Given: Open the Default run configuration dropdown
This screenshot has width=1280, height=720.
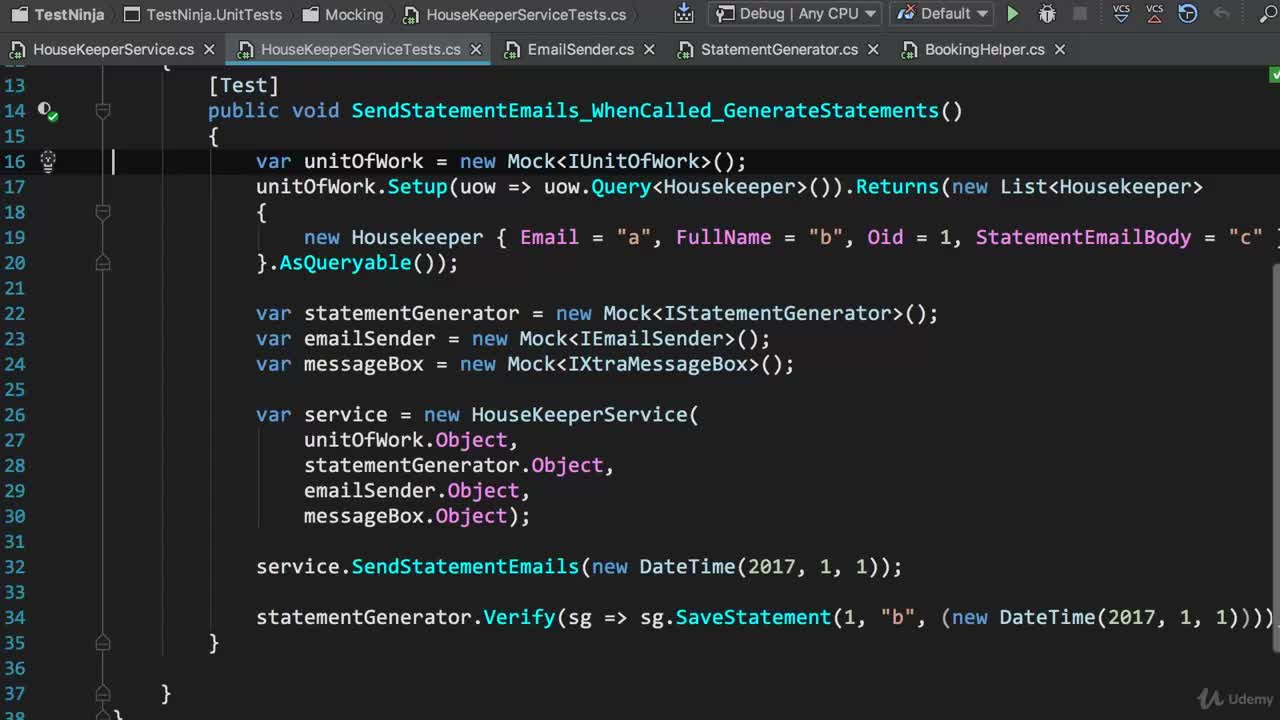Looking at the screenshot, I should pos(943,14).
